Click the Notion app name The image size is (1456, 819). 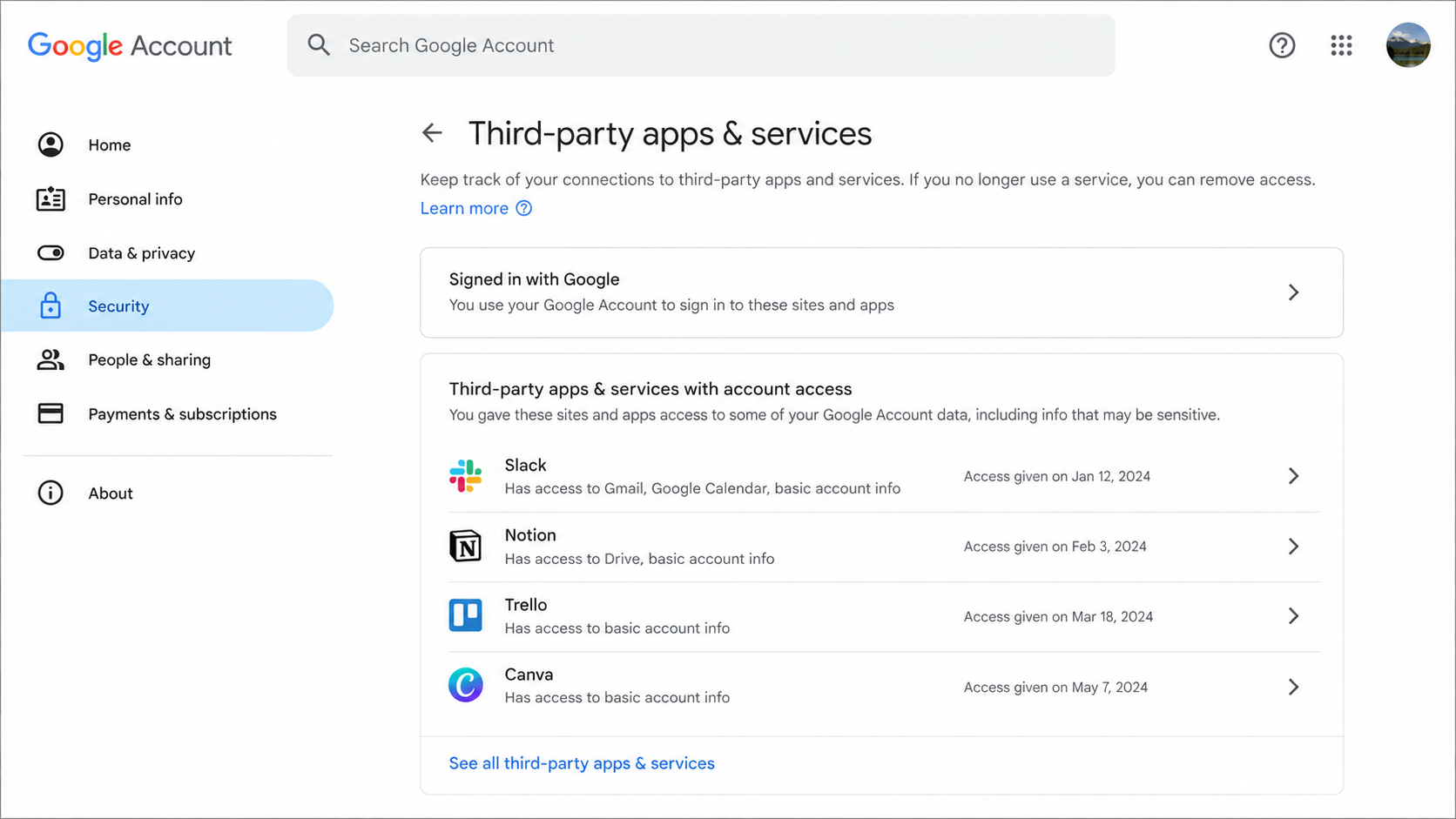pos(530,535)
